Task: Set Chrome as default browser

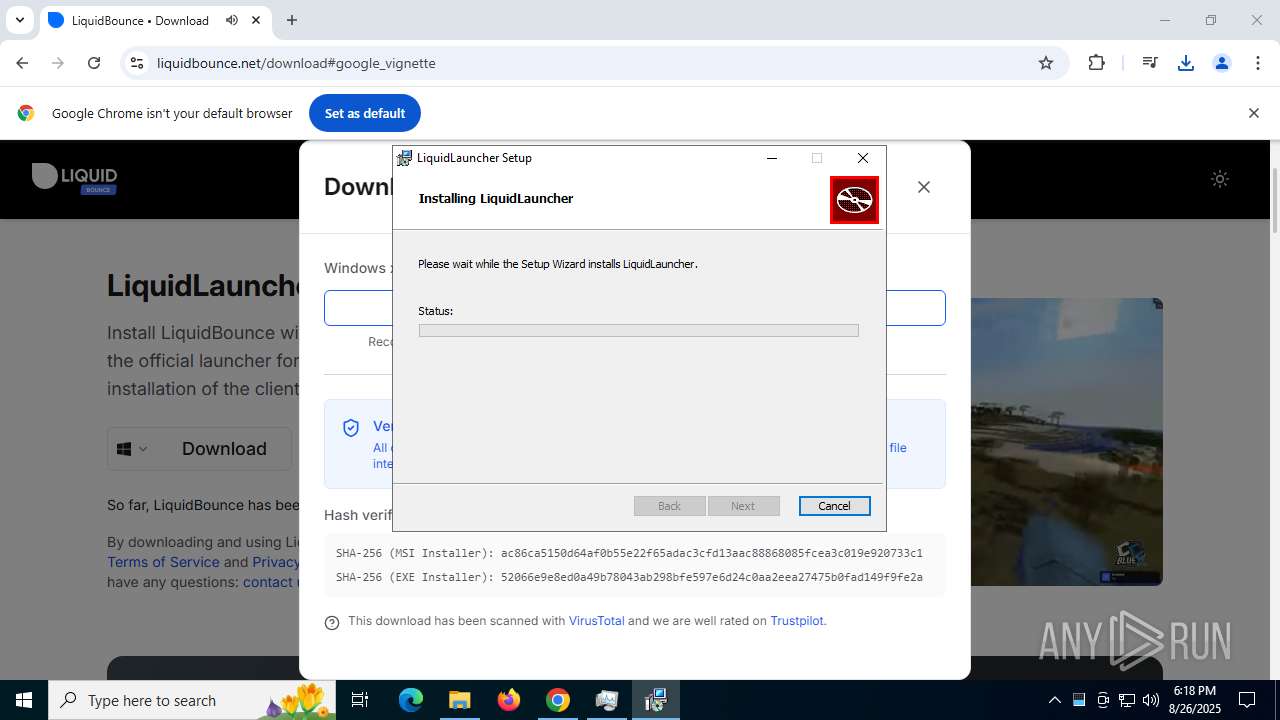Action: pos(365,113)
